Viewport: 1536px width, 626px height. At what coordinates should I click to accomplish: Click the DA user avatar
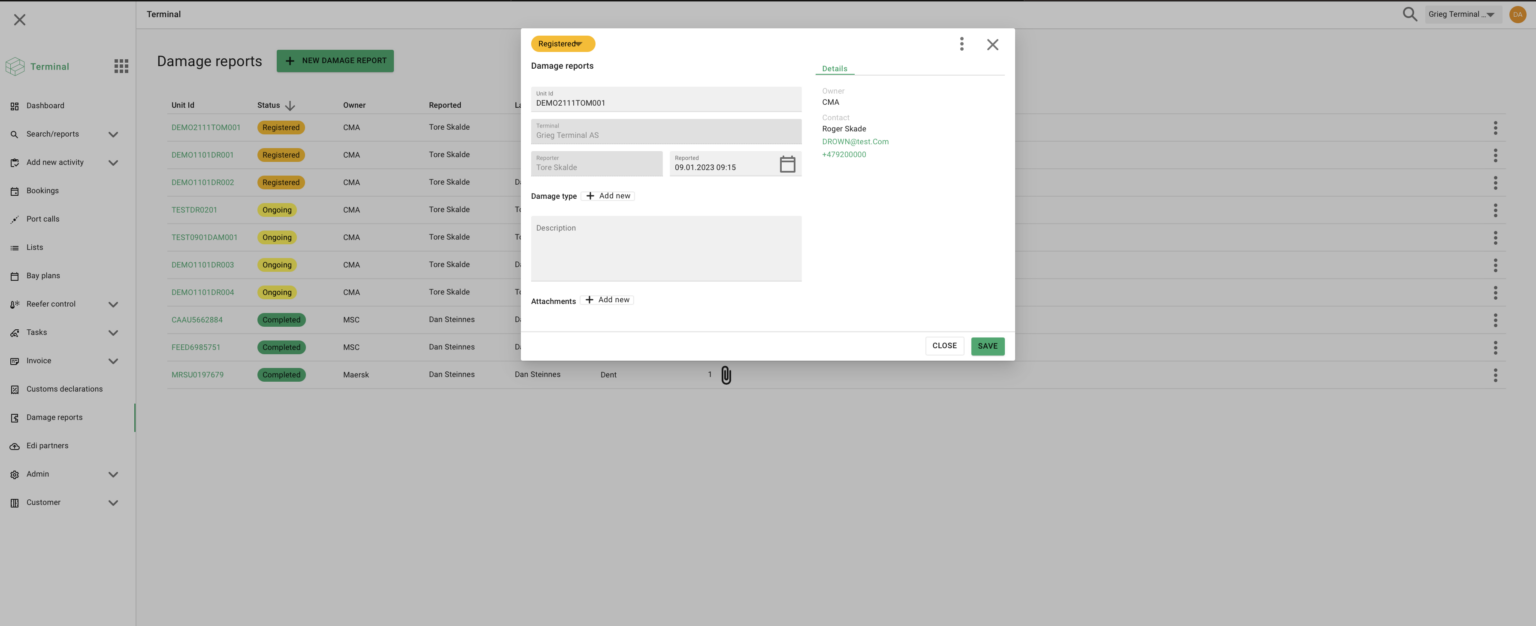click(1518, 14)
